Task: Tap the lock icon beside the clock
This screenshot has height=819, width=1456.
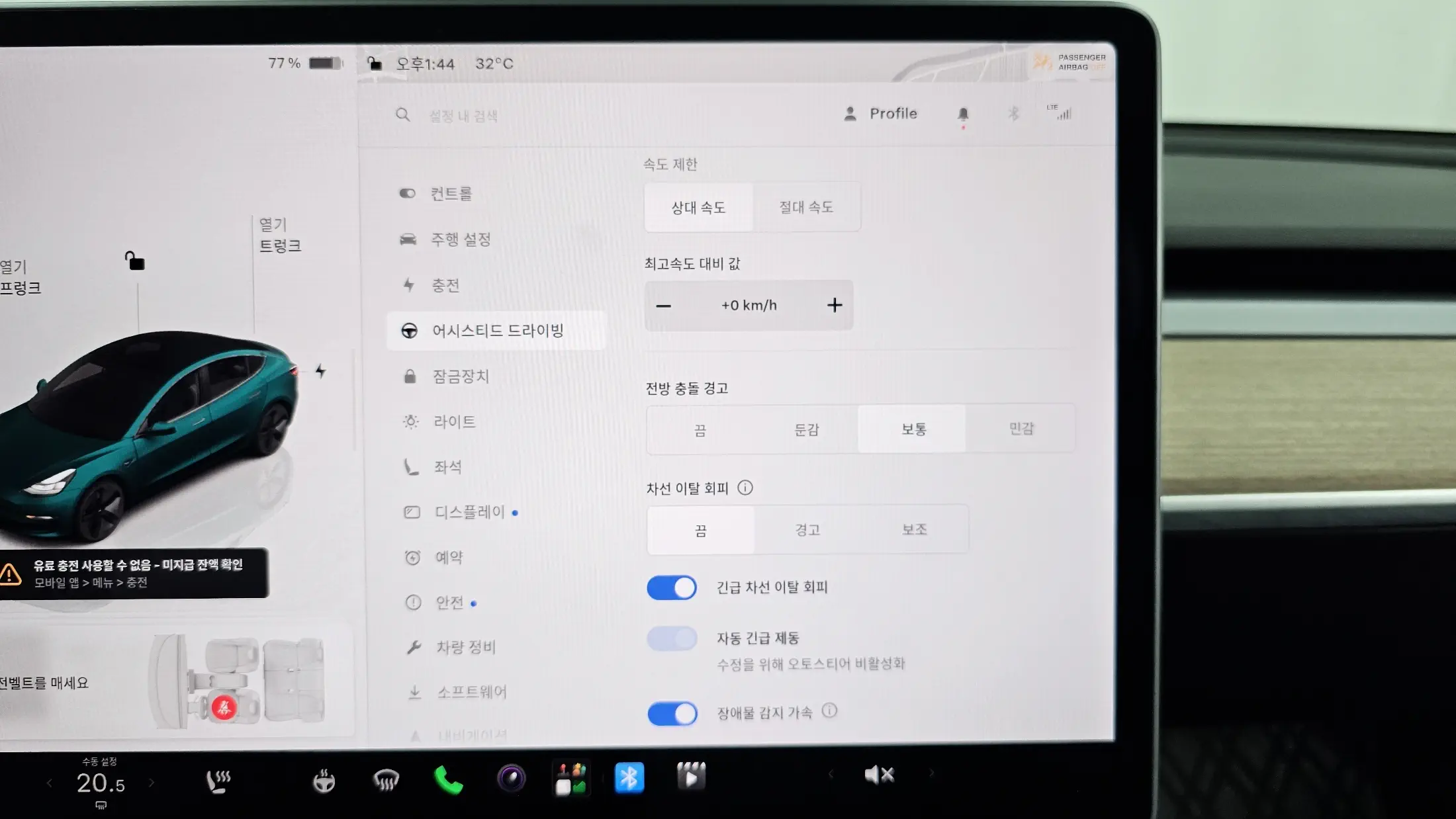Action: [374, 64]
